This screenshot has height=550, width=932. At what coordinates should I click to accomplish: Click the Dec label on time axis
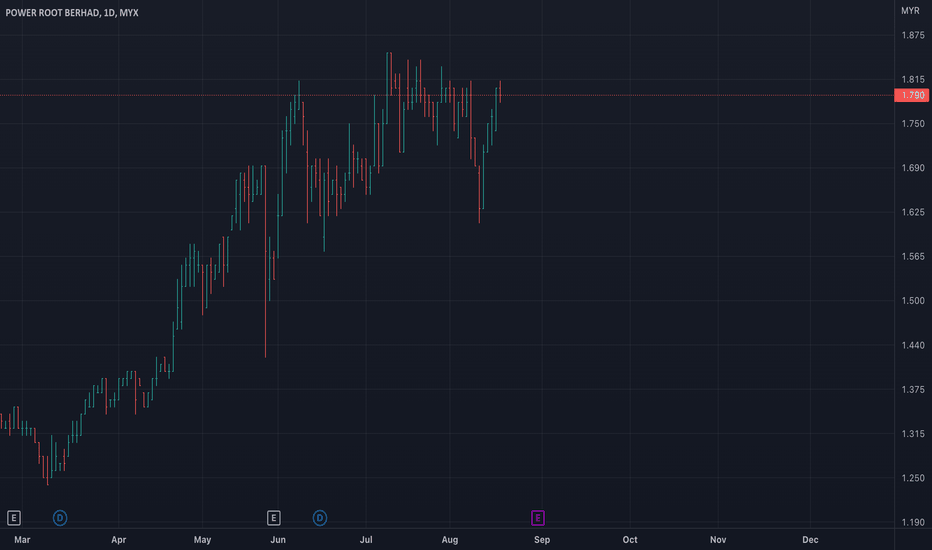click(810, 540)
